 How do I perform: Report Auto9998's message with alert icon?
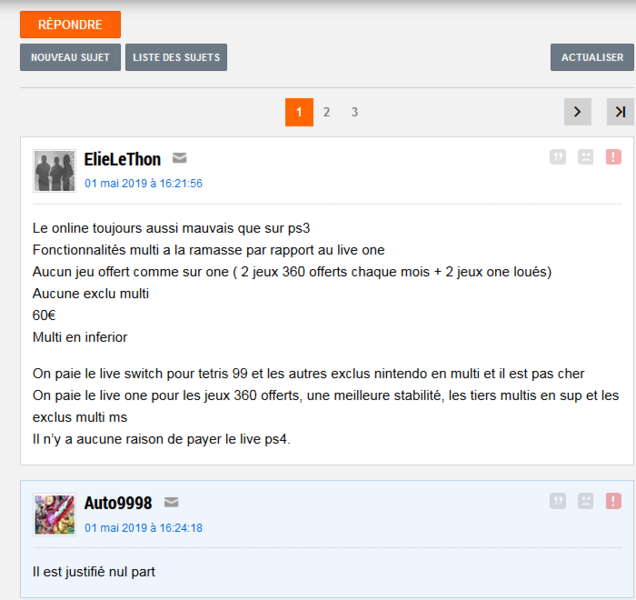point(613,501)
